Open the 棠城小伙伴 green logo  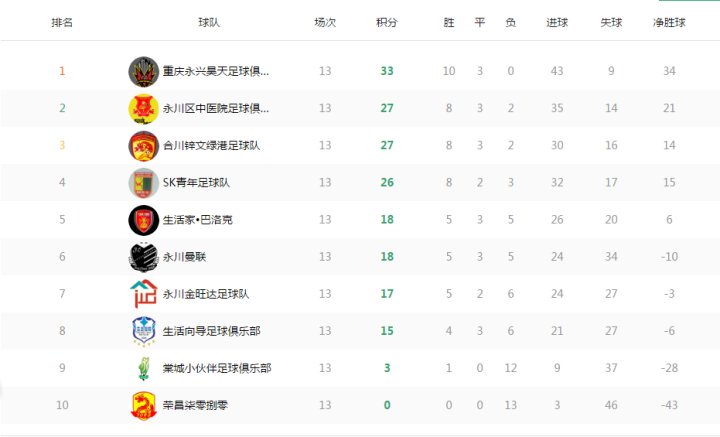point(143,368)
